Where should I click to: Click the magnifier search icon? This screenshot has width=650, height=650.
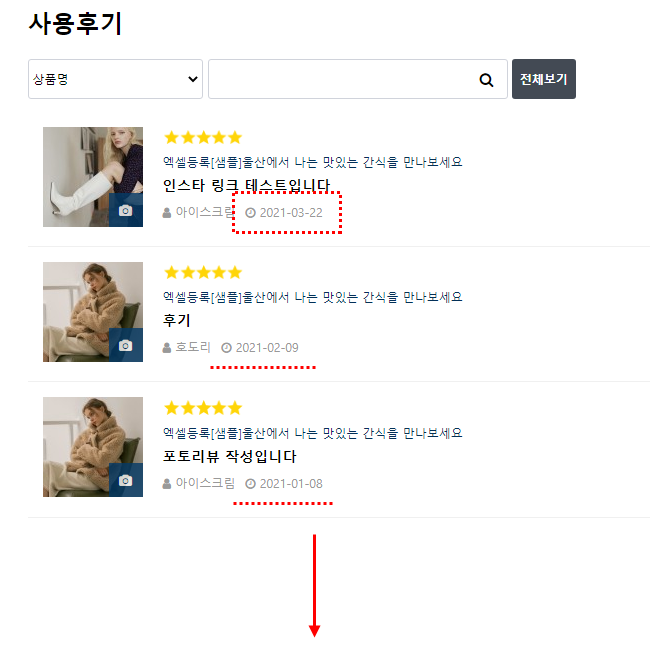pyautogui.click(x=486, y=80)
